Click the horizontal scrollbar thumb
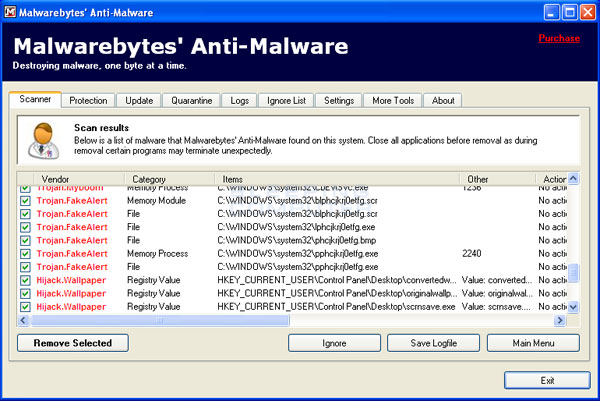The width and height of the screenshot is (600, 401). (x=160, y=320)
